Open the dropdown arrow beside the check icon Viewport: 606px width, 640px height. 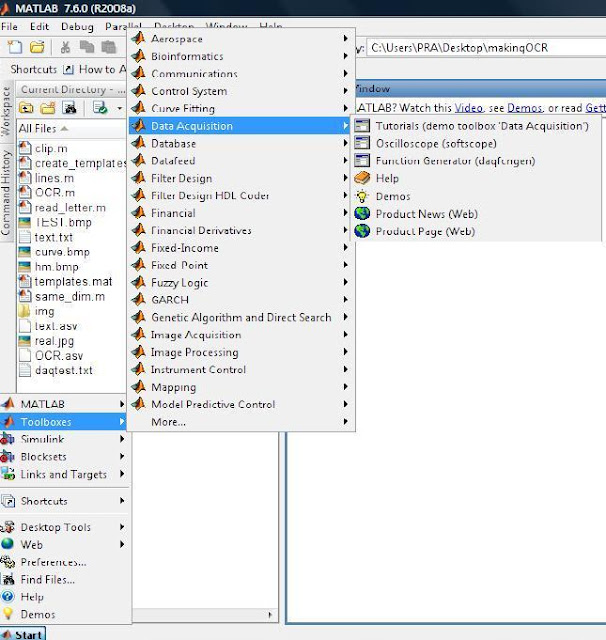click(120, 108)
